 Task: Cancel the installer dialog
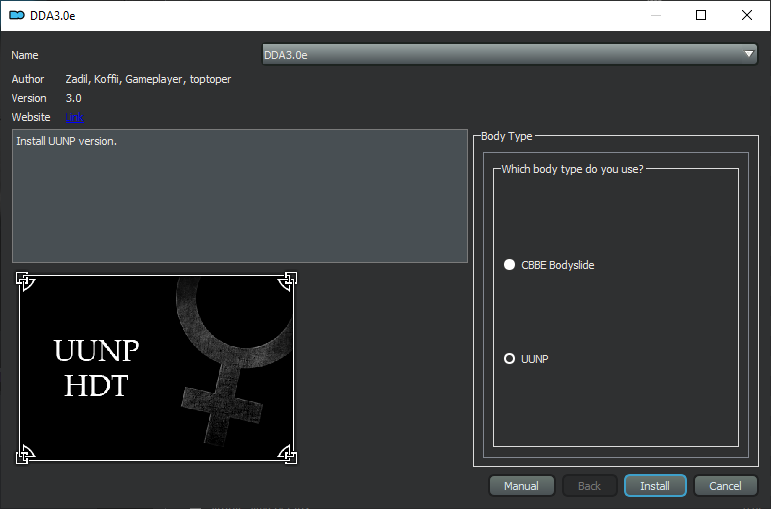coord(725,486)
